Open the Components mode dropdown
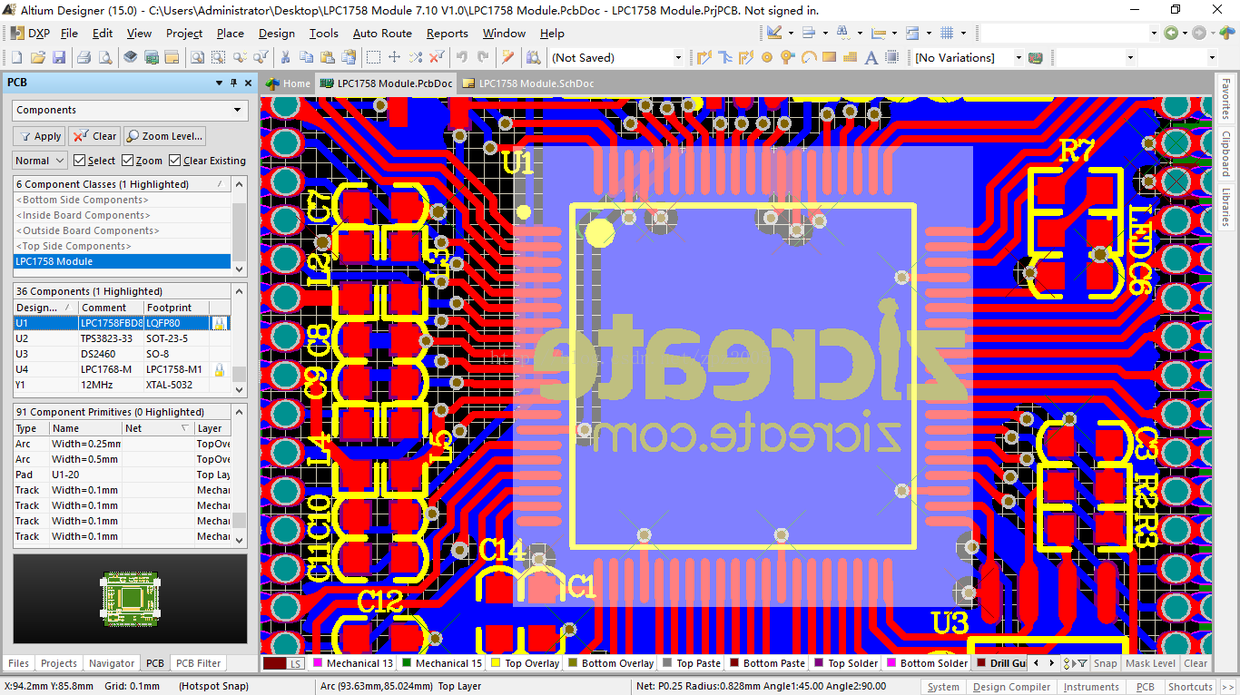1240x695 pixels. pyautogui.click(x=129, y=110)
